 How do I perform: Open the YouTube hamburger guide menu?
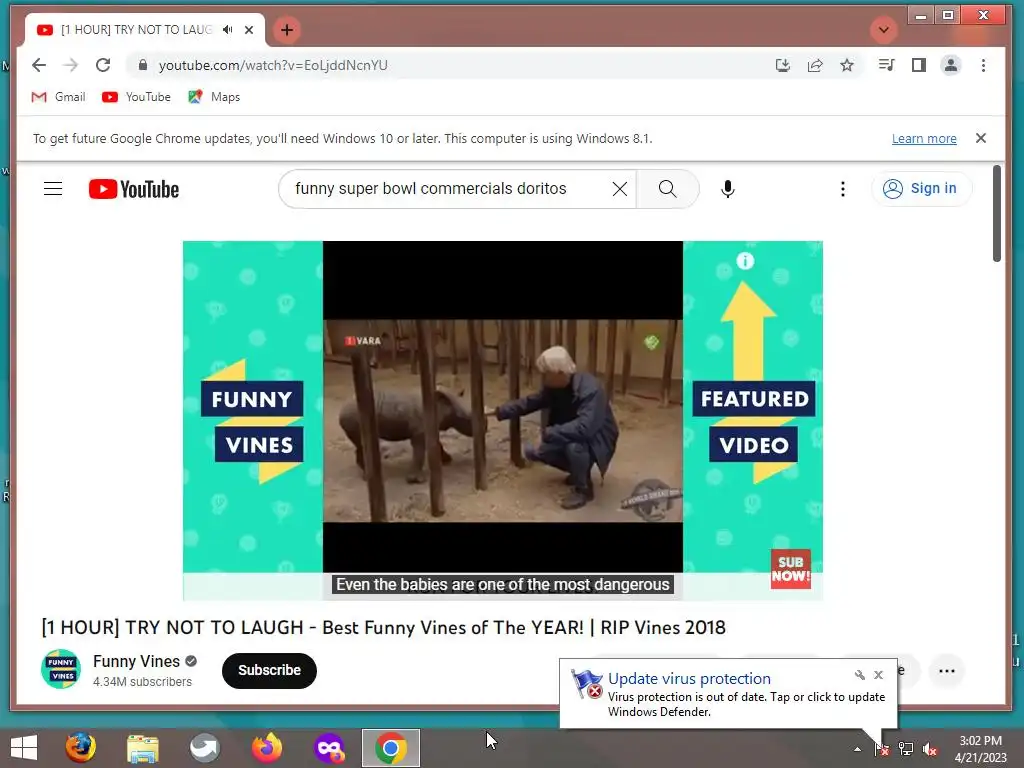pos(53,189)
